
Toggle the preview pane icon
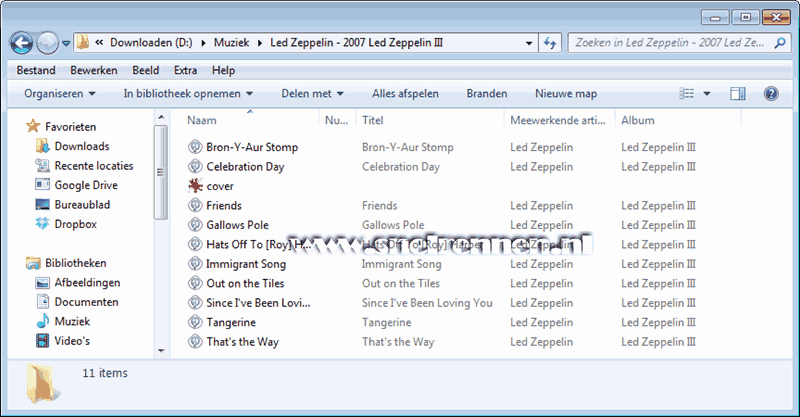pyautogui.click(x=737, y=93)
